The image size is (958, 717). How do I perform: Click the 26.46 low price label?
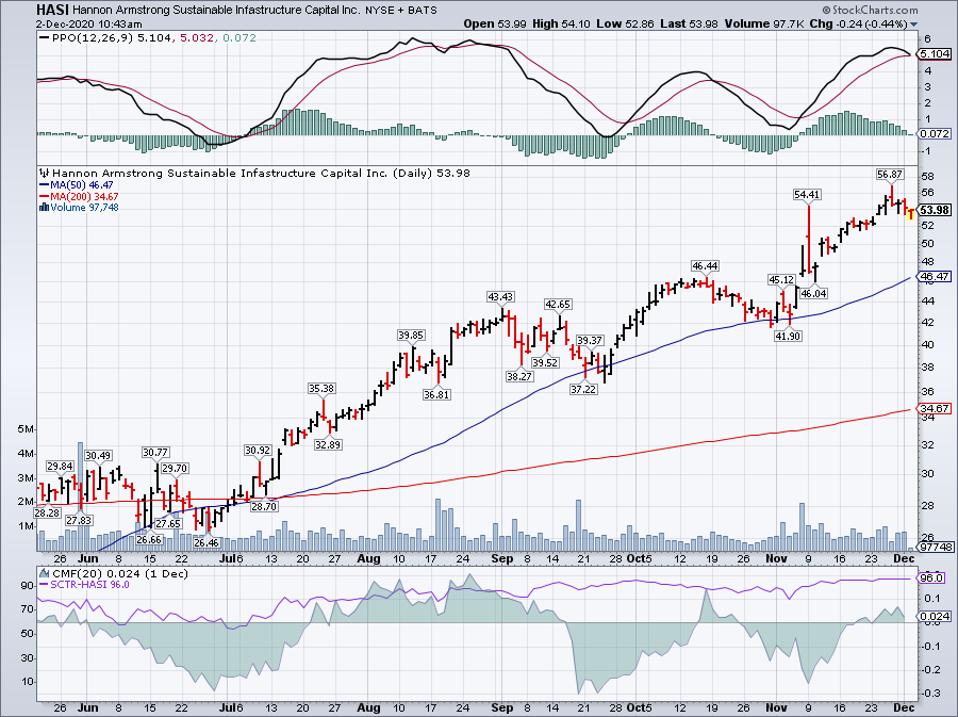(206, 542)
